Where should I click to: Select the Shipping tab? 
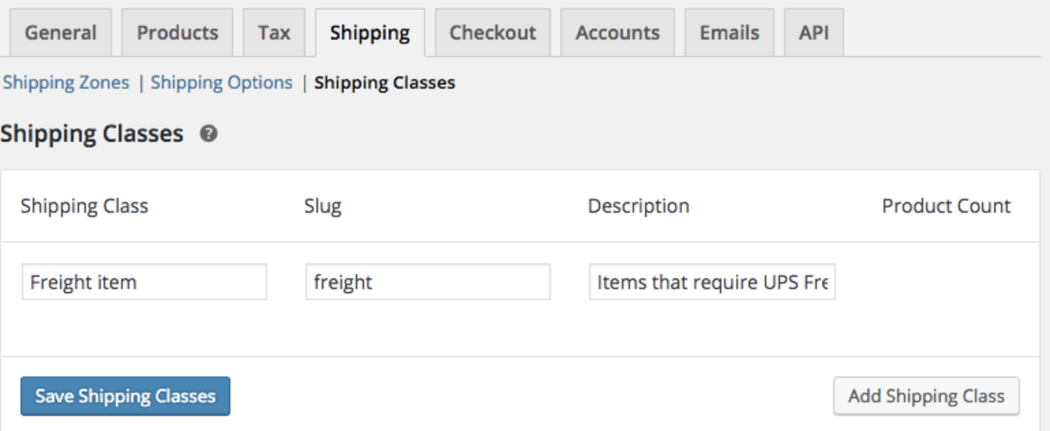tap(369, 32)
